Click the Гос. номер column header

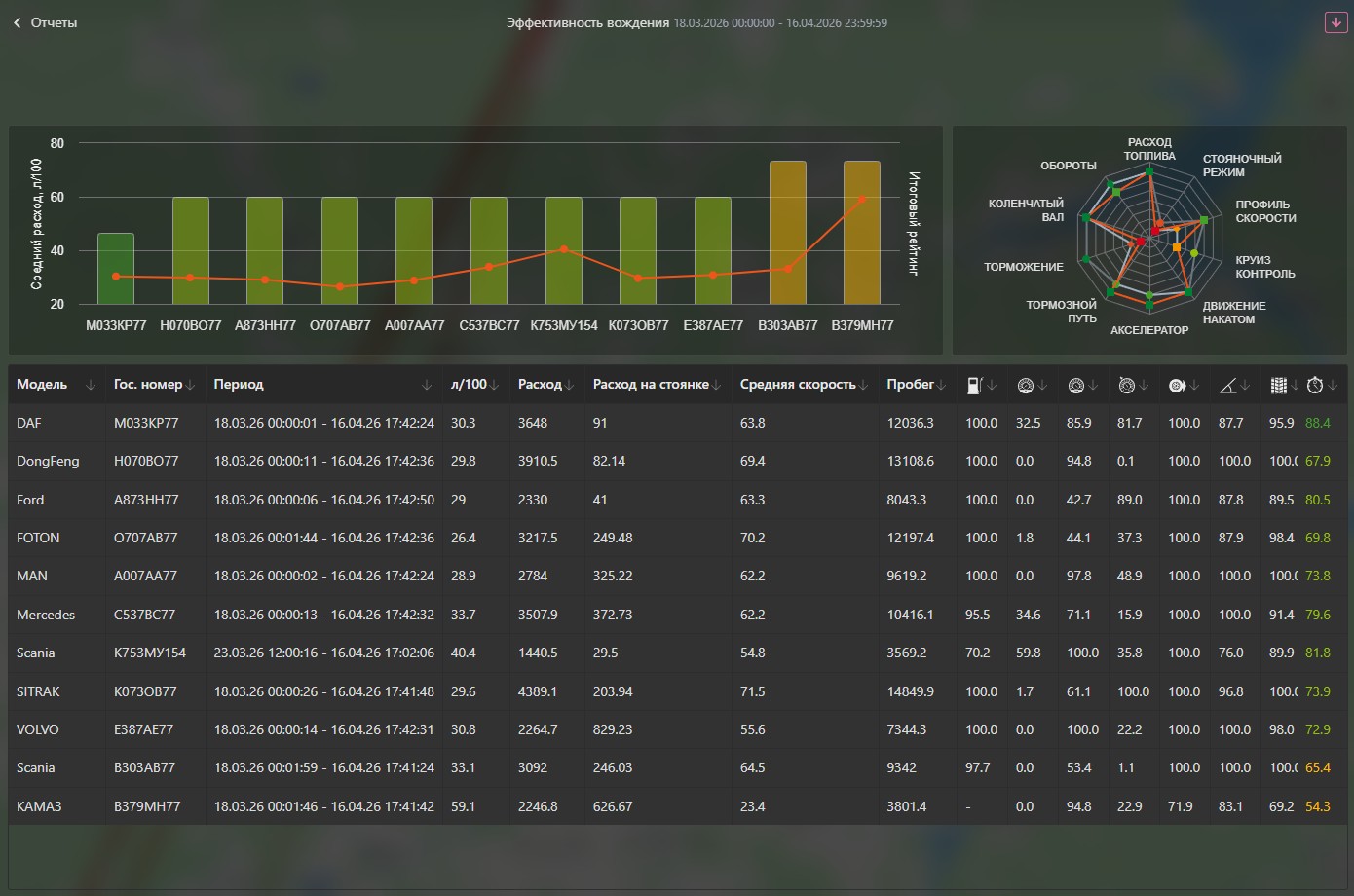click(147, 385)
